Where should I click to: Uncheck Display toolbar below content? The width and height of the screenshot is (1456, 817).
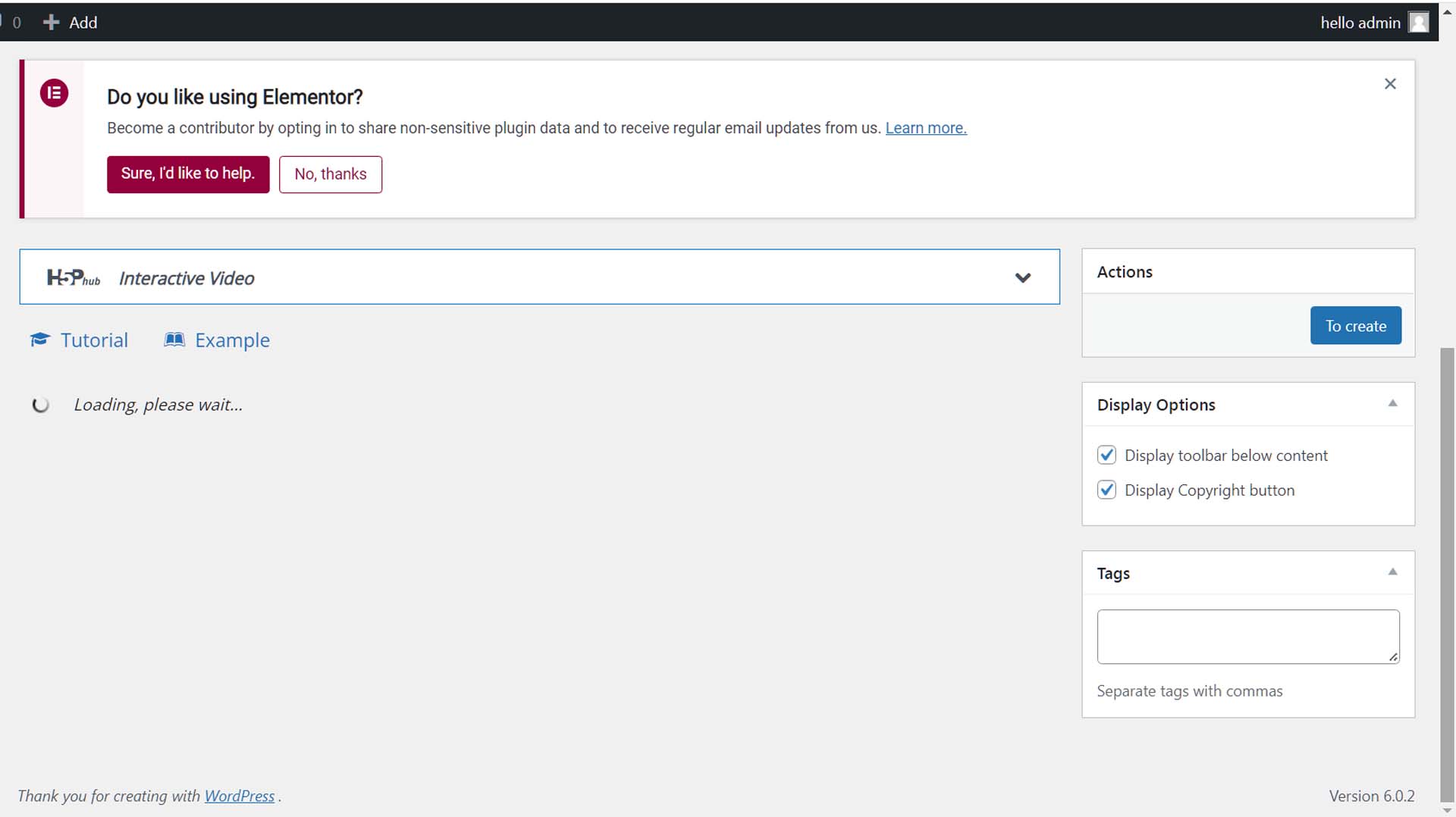pos(1106,455)
